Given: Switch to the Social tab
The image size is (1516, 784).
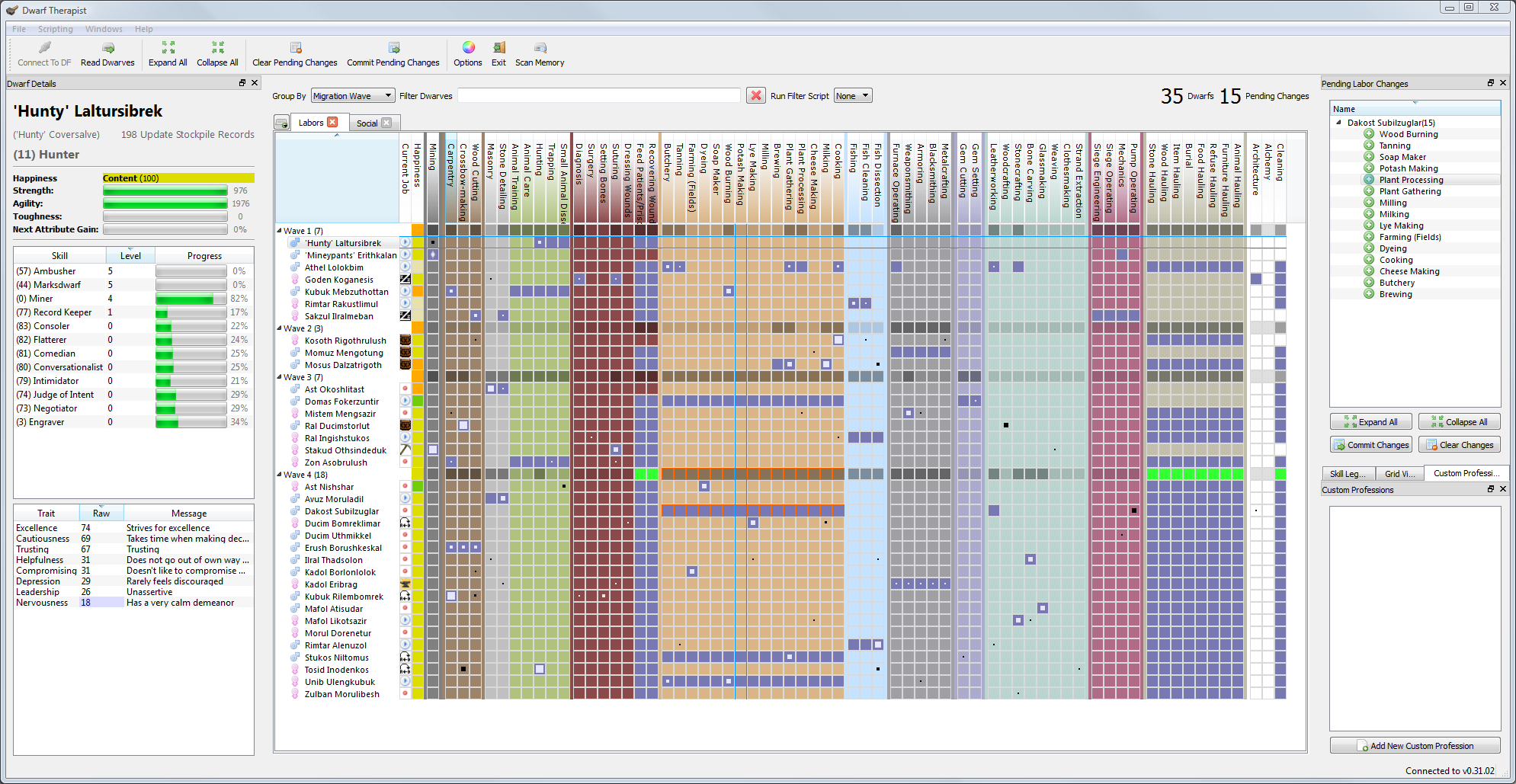Looking at the screenshot, I should click(x=367, y=123).
